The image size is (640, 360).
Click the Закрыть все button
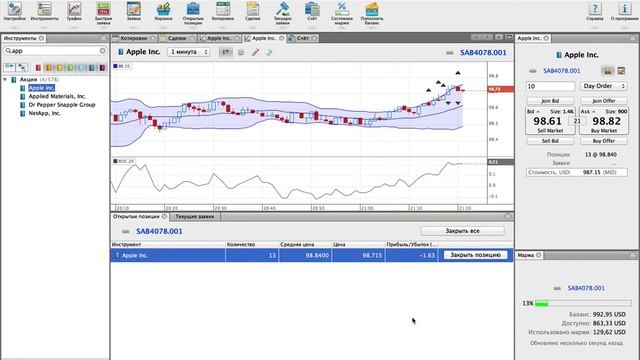click(462, 231)
